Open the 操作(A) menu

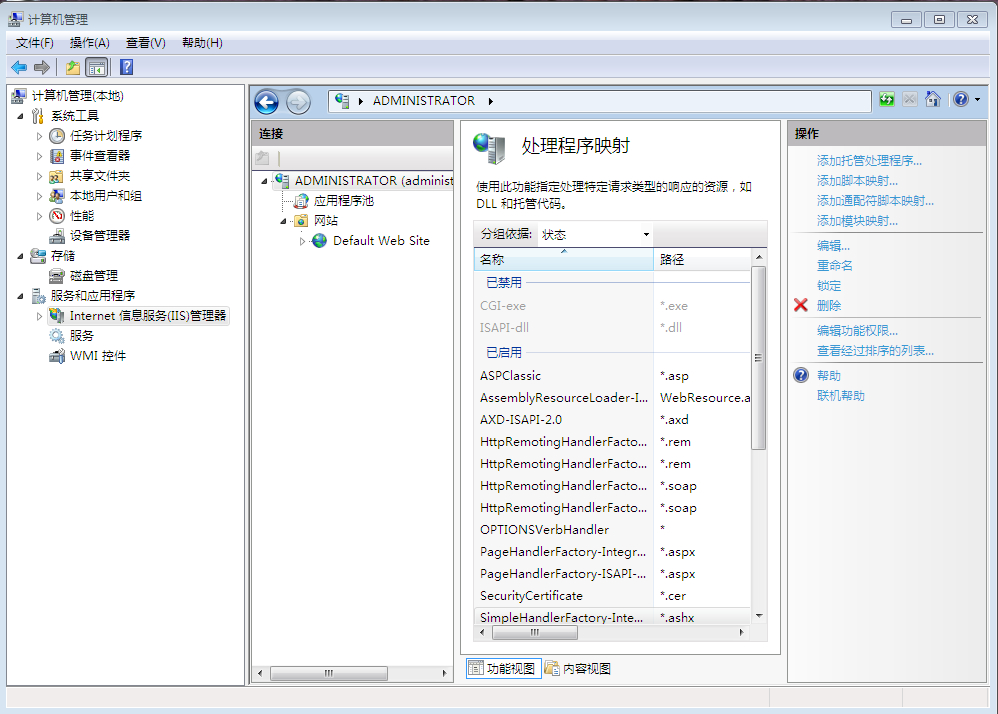(x=90, y=43)
